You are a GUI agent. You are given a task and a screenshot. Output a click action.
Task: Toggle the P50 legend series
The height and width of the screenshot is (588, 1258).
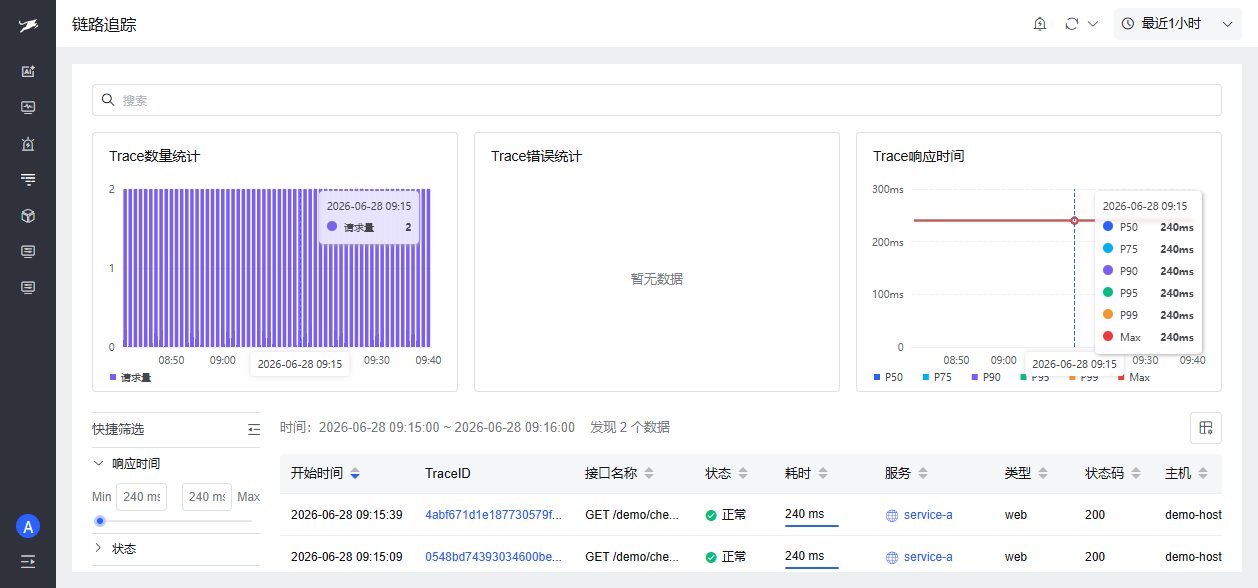[888, 377]
